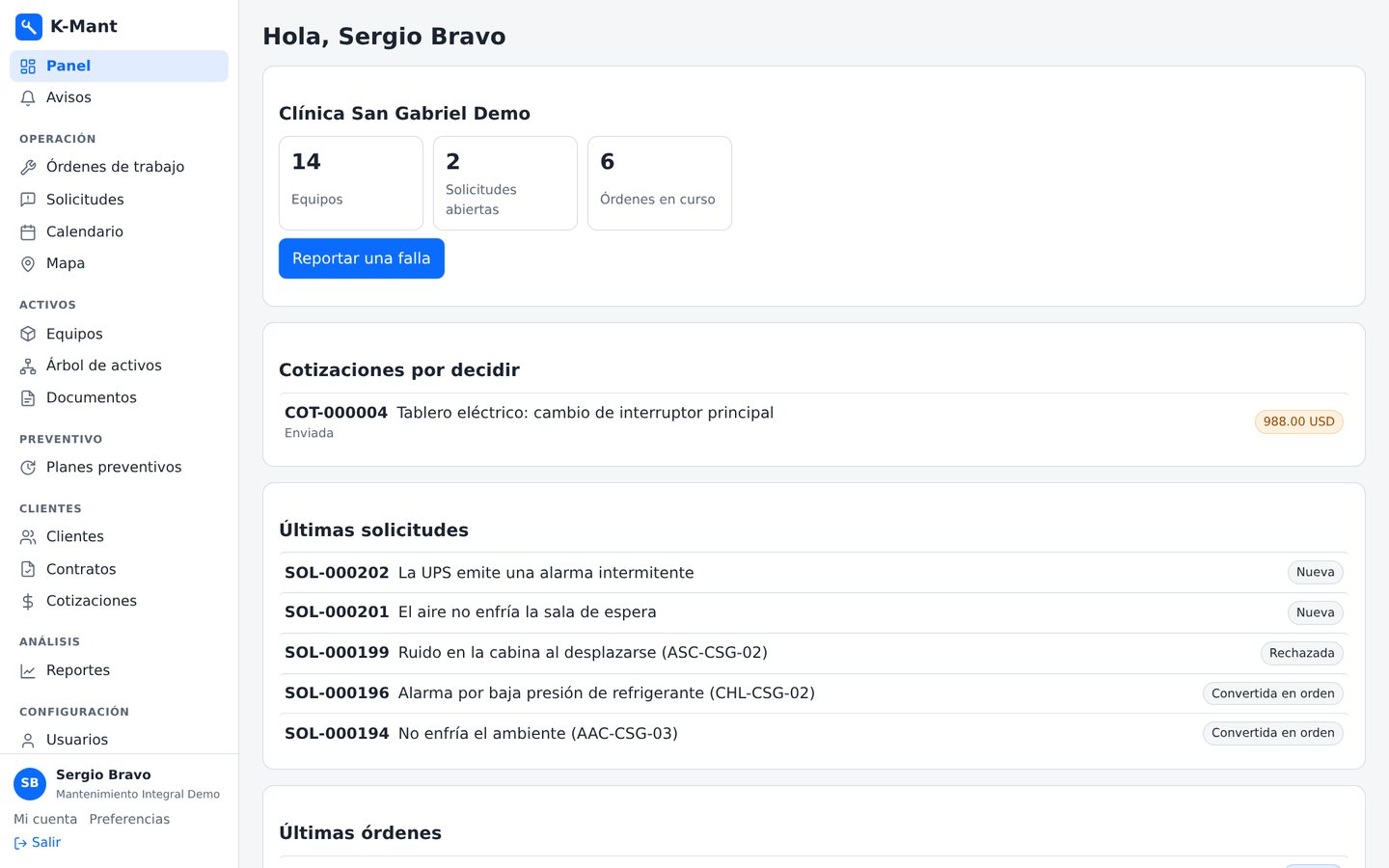Click the Solicitudes message icon
This screenshot has height=868, width=1389.
click(x=28, y=200)
